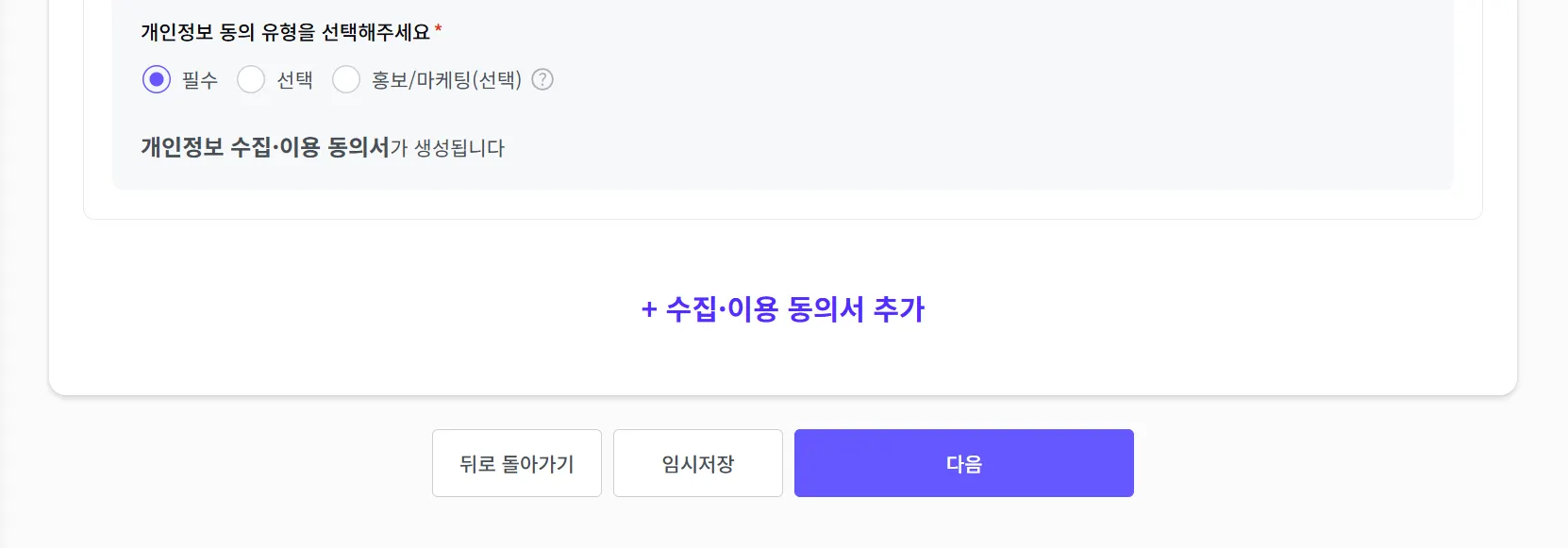Proceed with the 다음 button
The width and height of the screenshot is (1568, 548).
point(963,463)
